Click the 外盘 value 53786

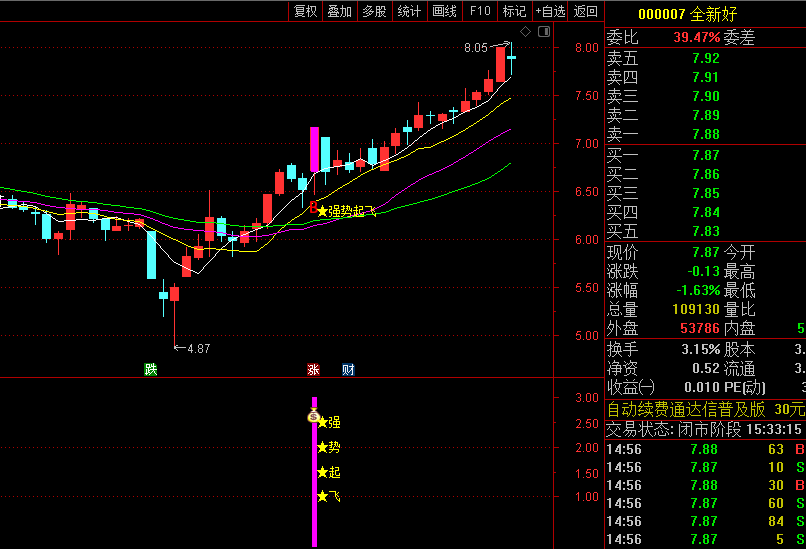click(x=700, y=328)
